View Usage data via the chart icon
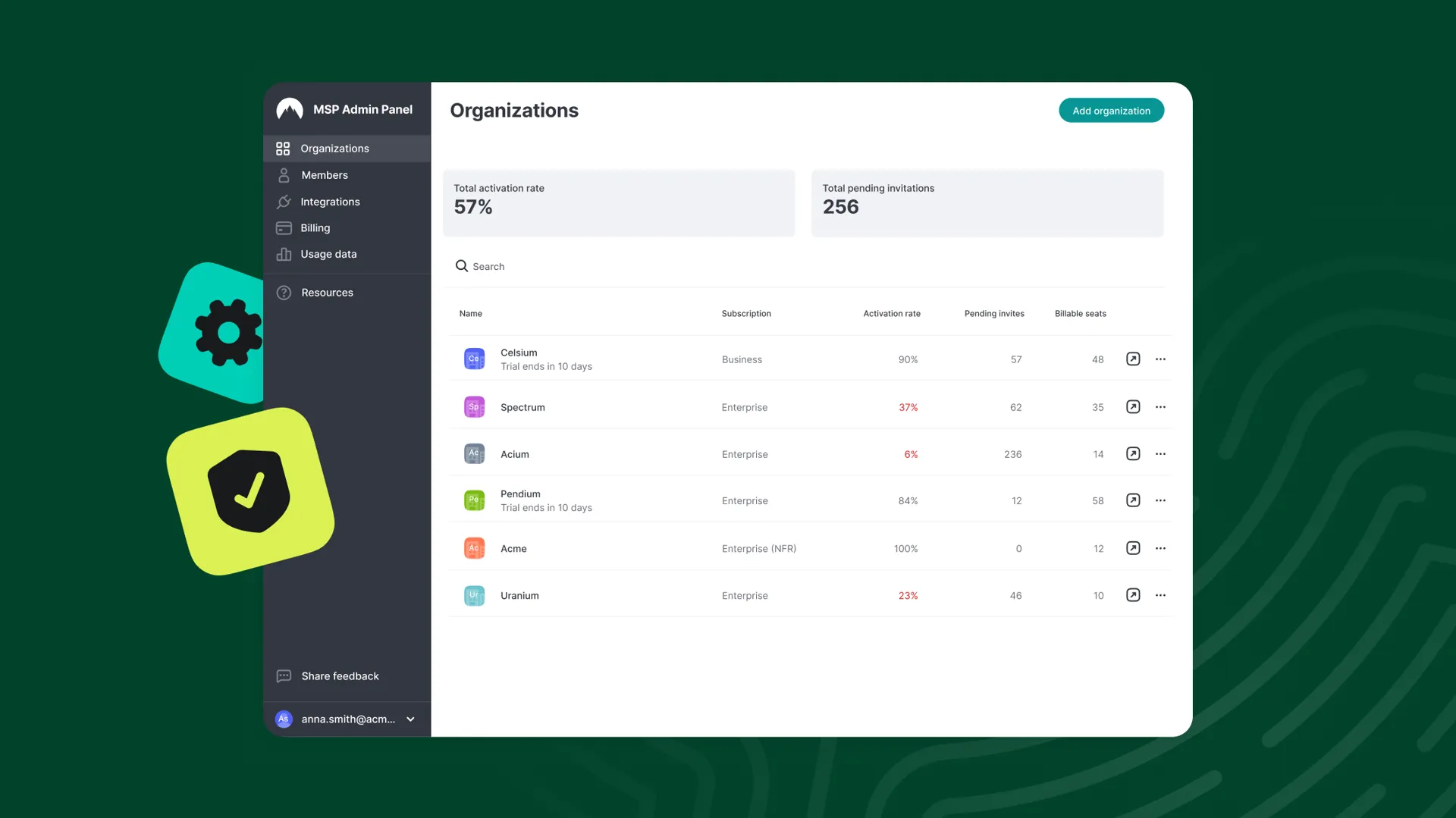 click(283, 254)
